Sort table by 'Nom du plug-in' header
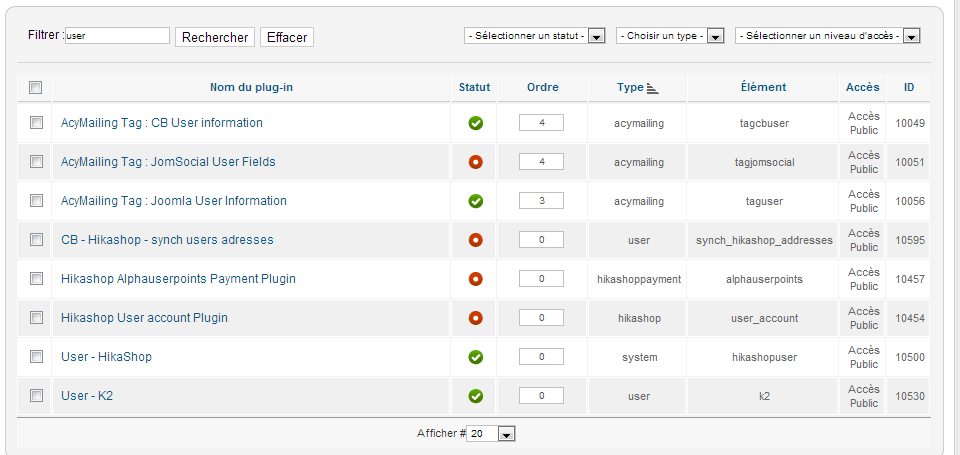The width and height of the screenshot is (960, 455). (251, 87)
